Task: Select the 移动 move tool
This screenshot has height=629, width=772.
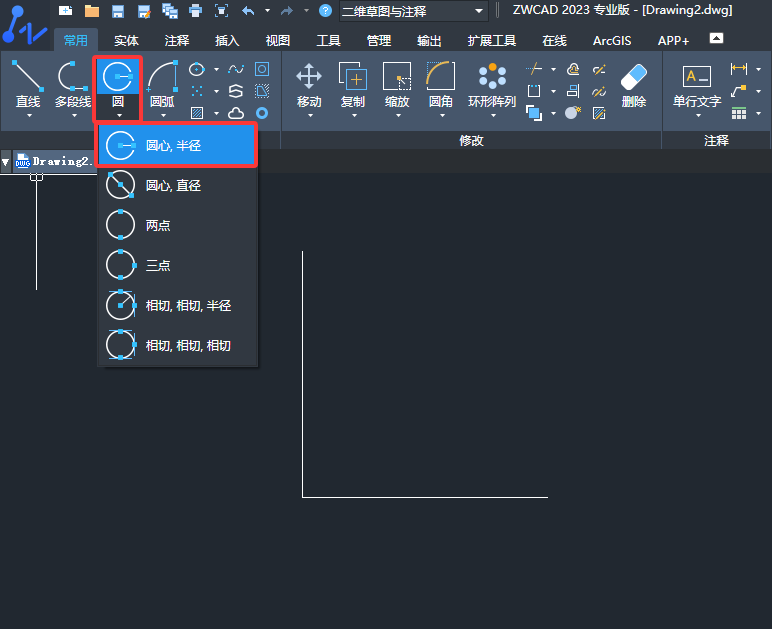Action: [309, 85]
